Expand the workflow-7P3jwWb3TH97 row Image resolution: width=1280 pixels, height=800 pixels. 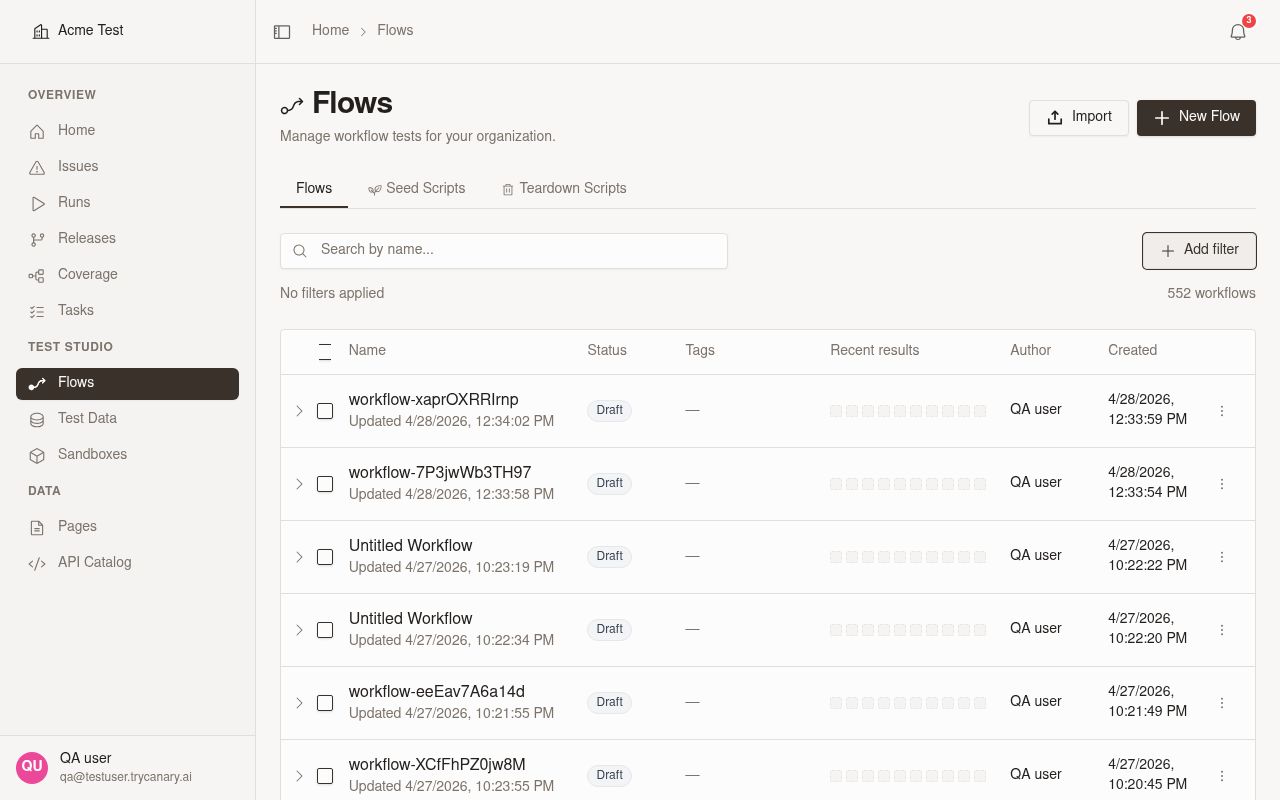[299, 484]
